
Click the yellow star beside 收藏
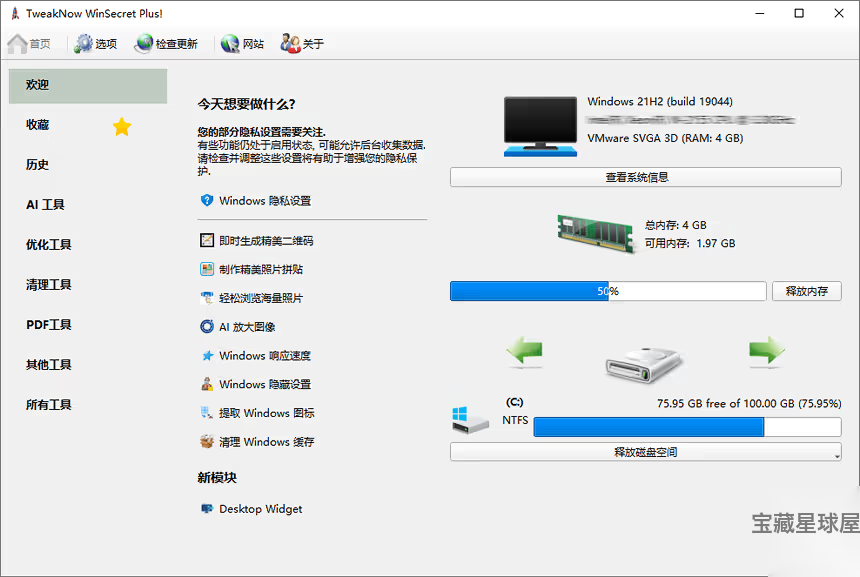tap(122, 127)
